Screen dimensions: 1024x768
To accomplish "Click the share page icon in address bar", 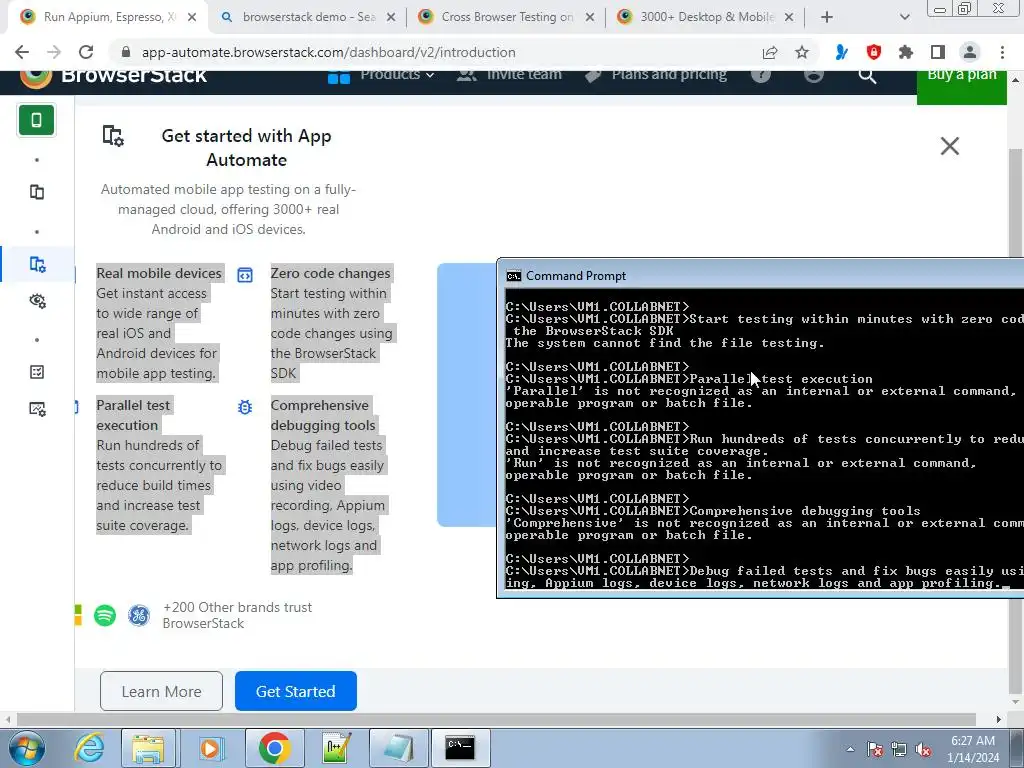I will tap(770, 52).
